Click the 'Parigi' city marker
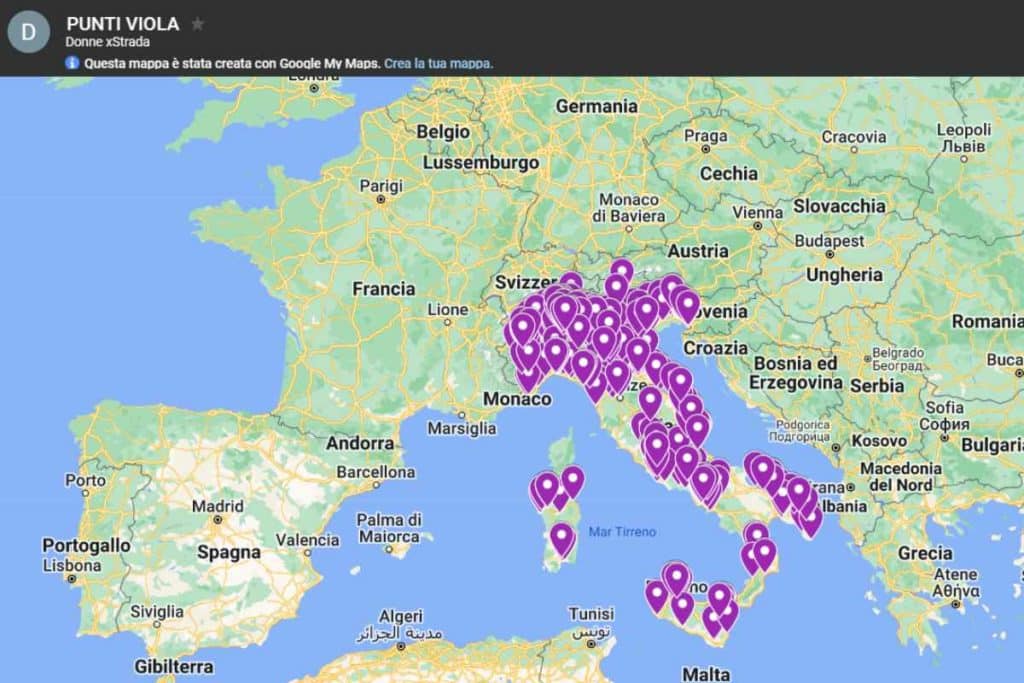 click(381, 200)
